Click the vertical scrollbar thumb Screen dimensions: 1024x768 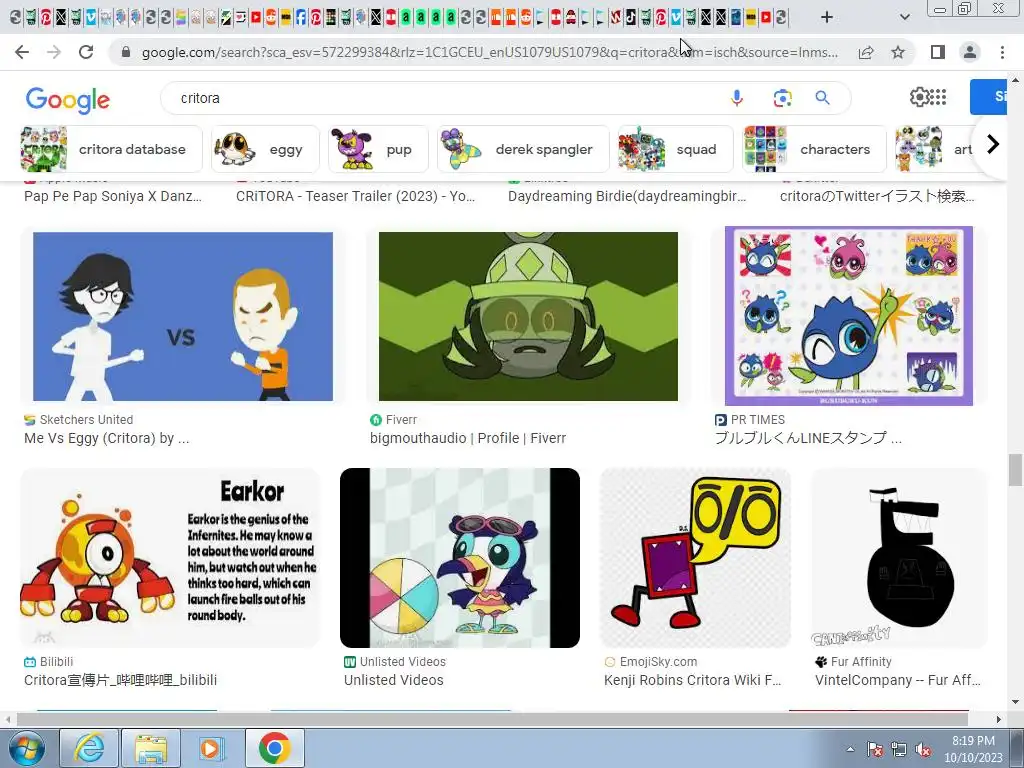(1015, 470)
